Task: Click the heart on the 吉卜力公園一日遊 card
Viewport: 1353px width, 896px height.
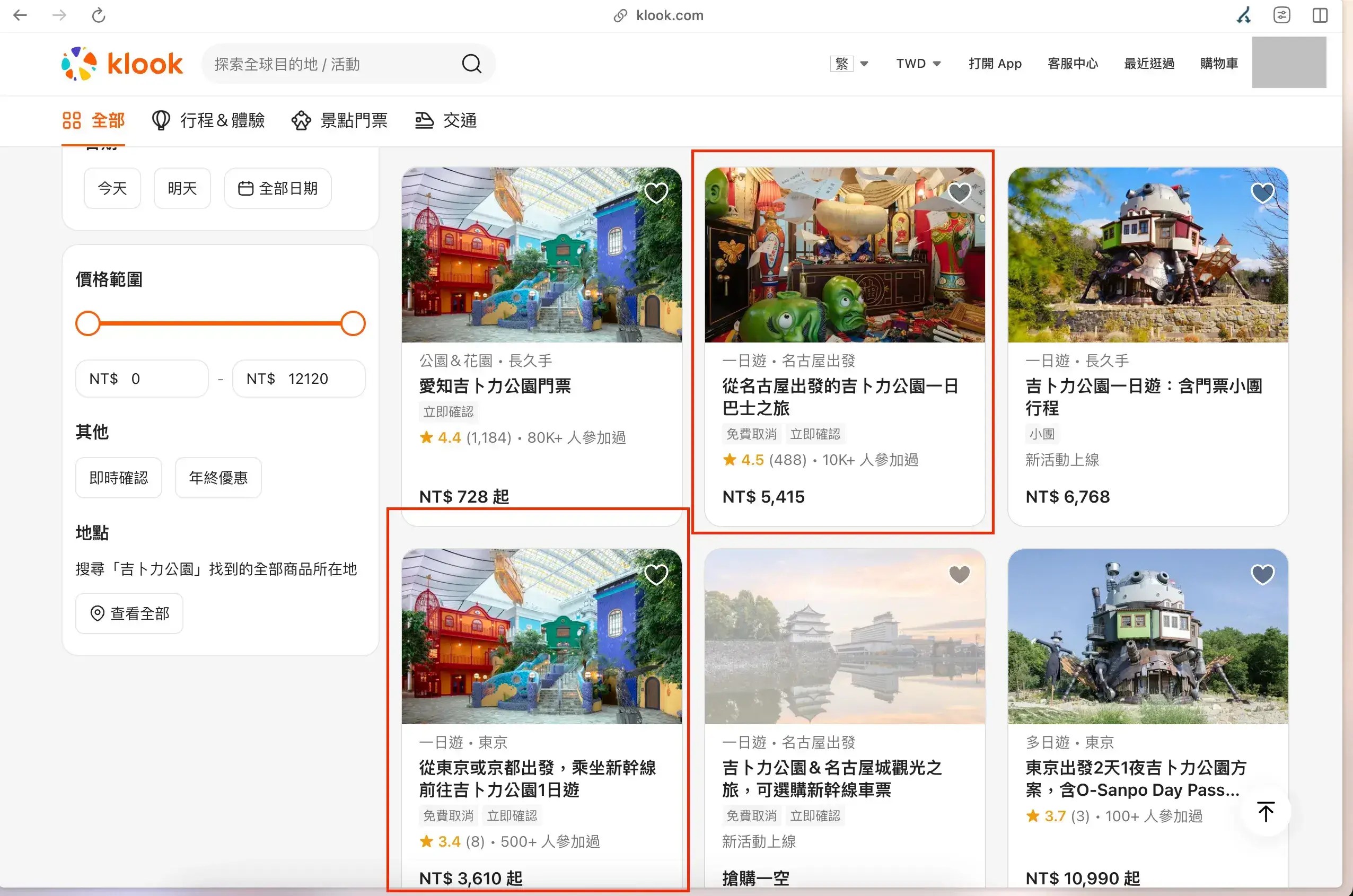Action: click(x=1263, y=192)
